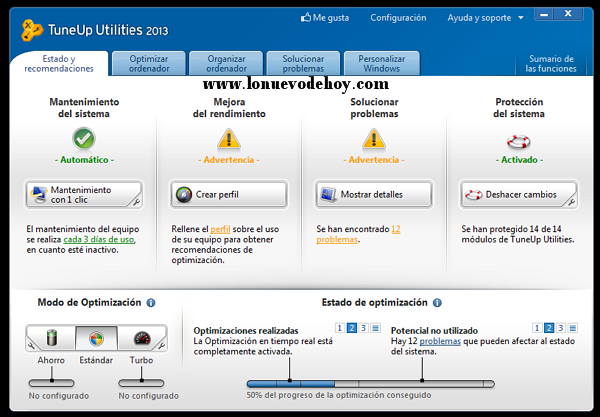The image size is (600, 417).
Task: Click No configurado label under Ahorro
Action: tap(59, 396)
